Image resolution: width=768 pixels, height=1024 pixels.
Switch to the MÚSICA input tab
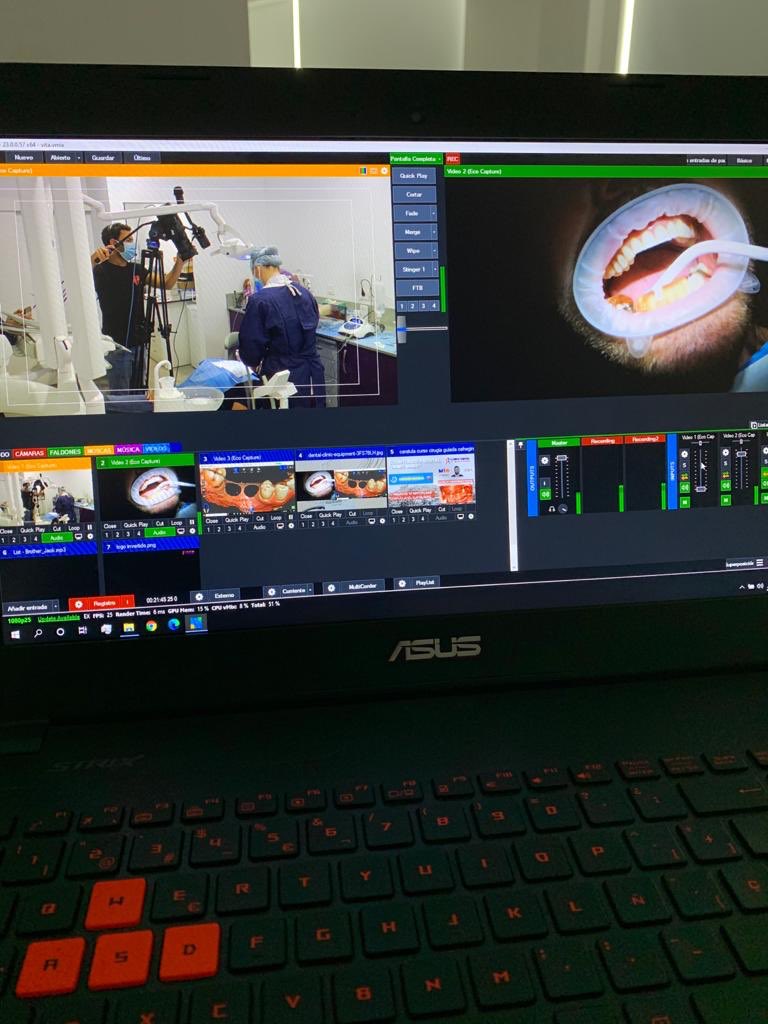click(128, 449)
